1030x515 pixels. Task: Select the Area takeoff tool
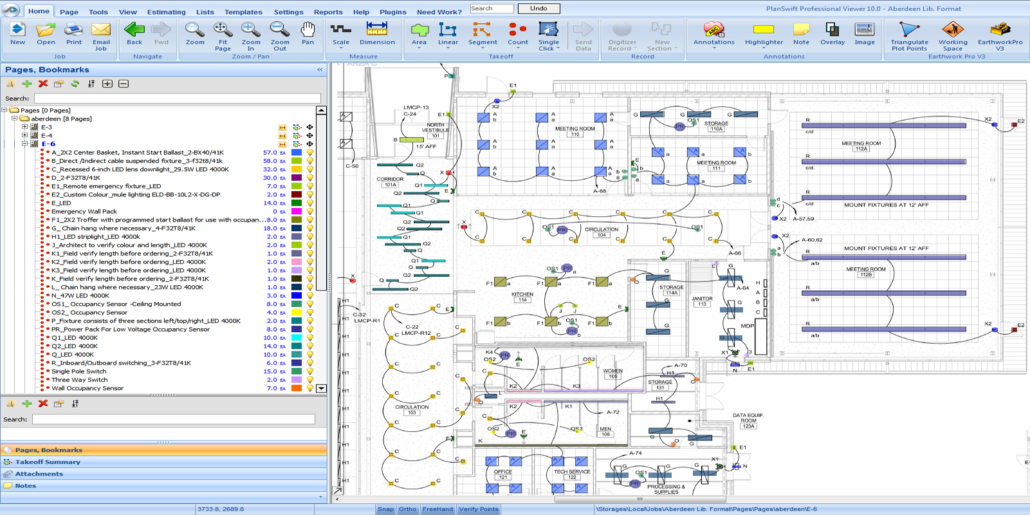(419, 35)
